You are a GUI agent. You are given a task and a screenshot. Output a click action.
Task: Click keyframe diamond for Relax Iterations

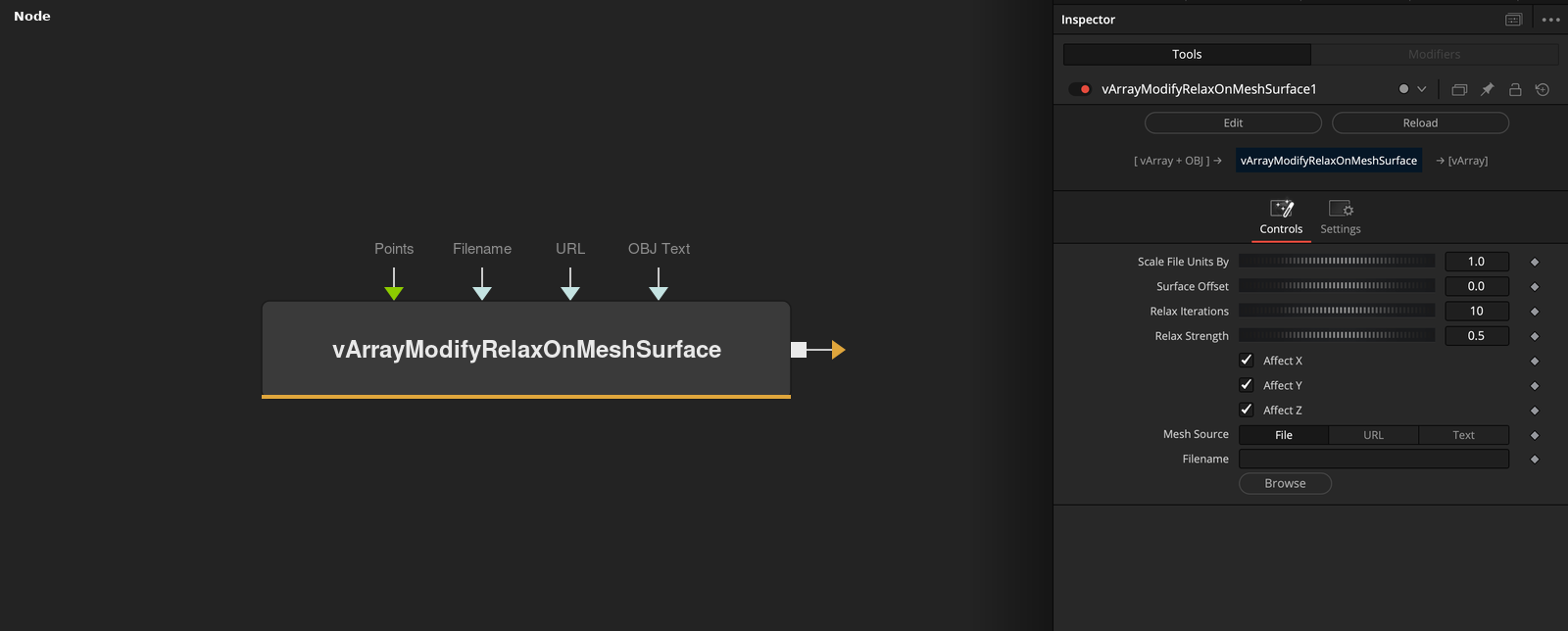[1535, 312]
